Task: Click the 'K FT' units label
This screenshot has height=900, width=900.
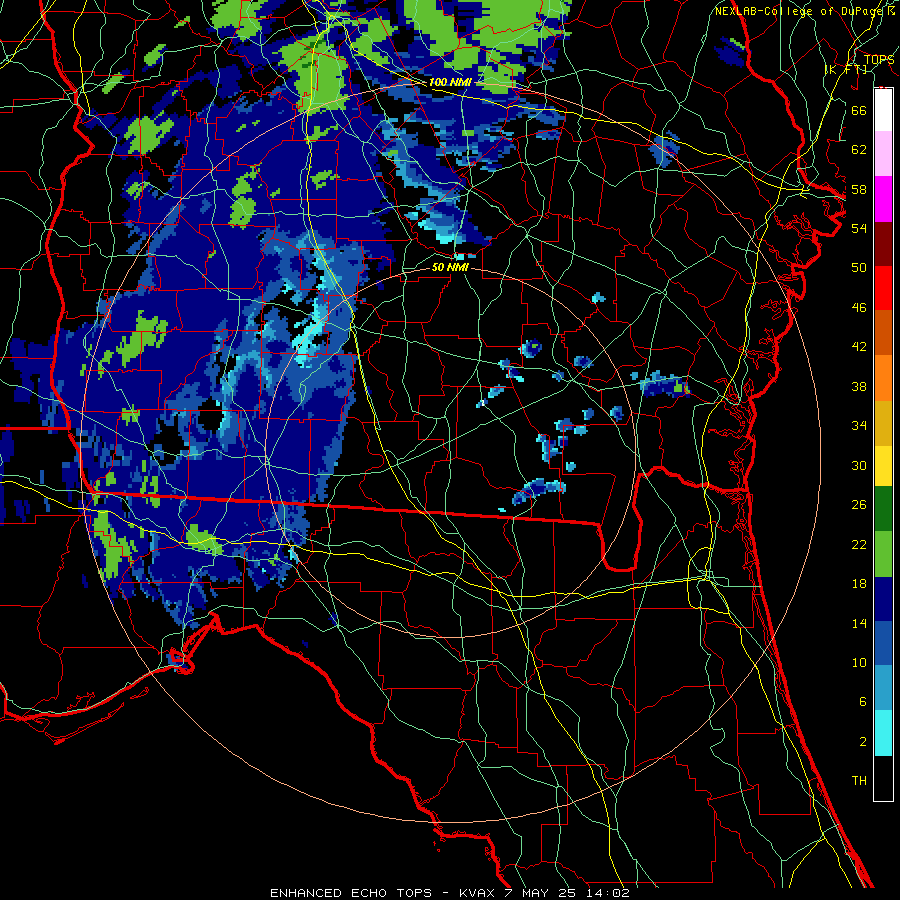Action: [846, 69]
